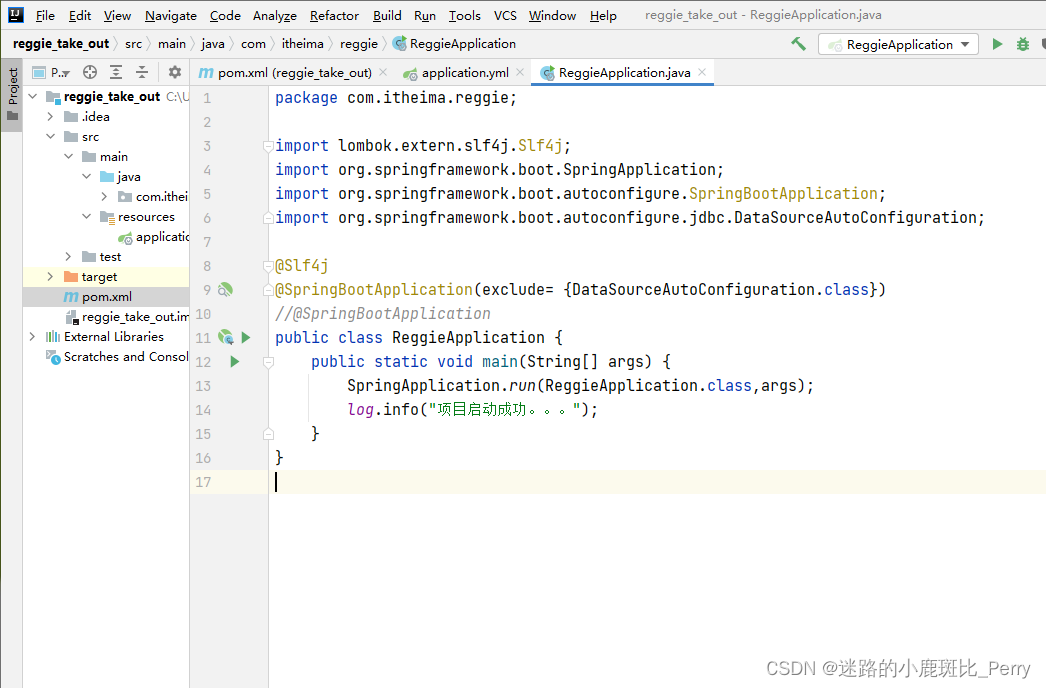Collapse the reggie_take_out project root node
1046x688 pixels.
[31, 96]
